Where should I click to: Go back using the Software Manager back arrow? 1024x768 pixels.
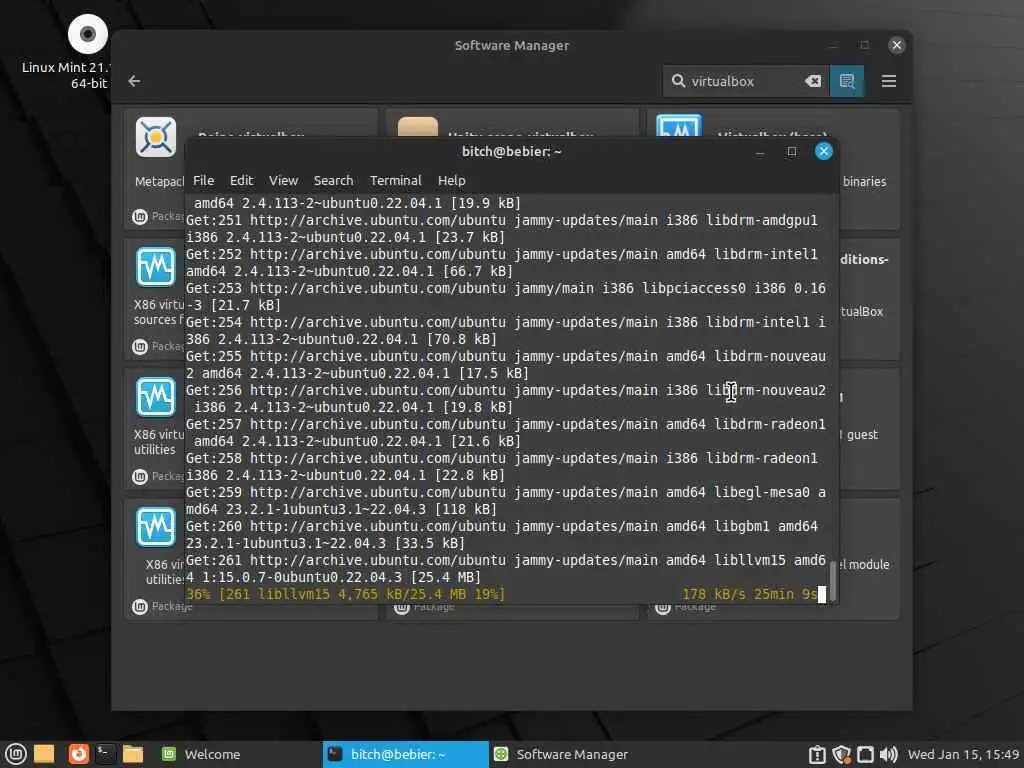tap(135, 81)
